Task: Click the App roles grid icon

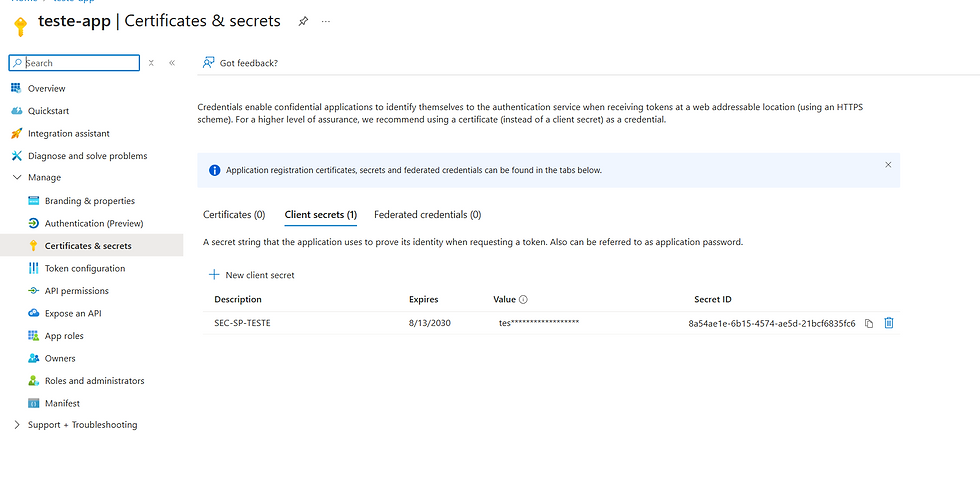Action: pos(34,336)
